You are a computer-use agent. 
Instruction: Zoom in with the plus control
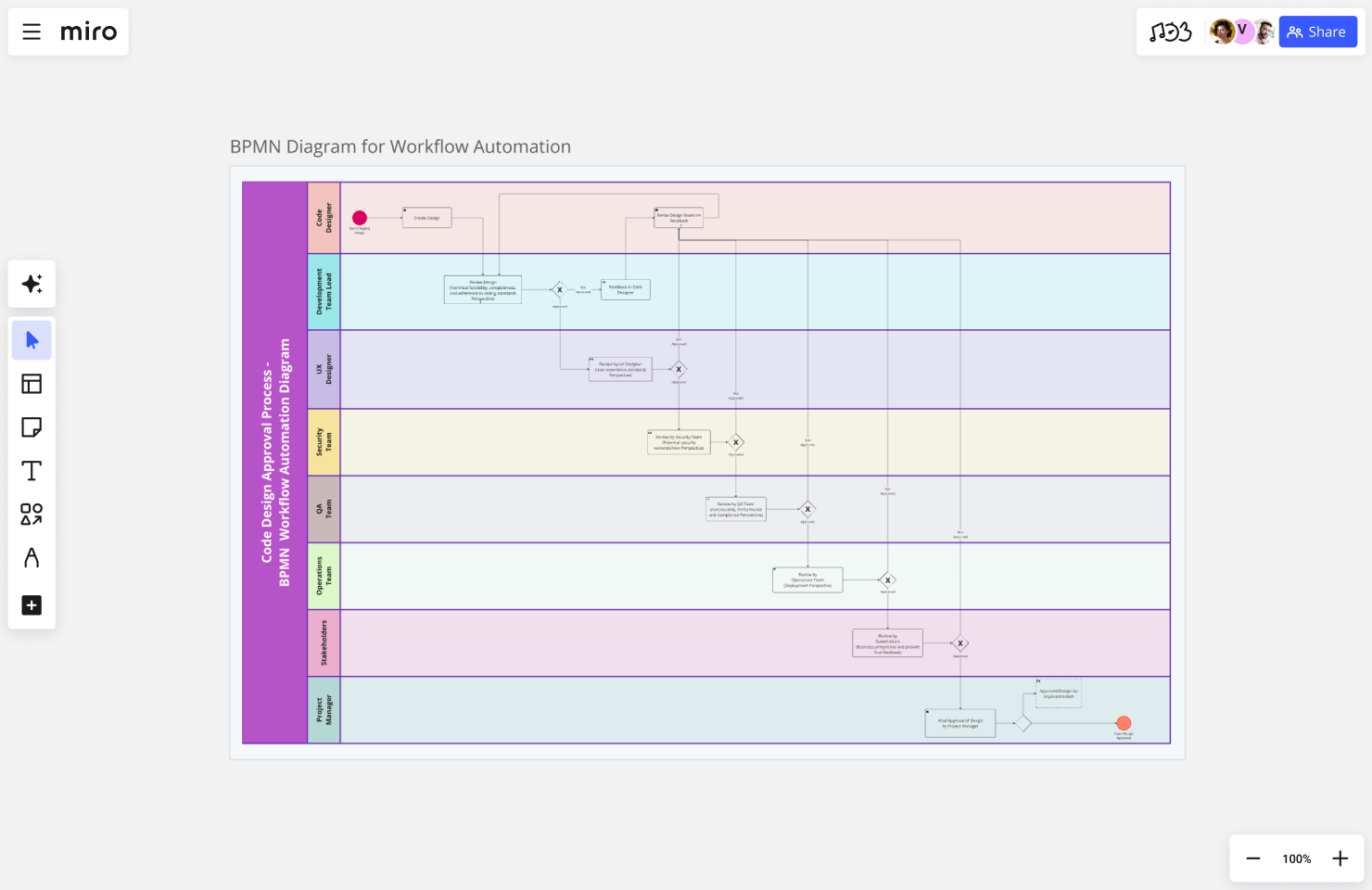[1340, 858]
